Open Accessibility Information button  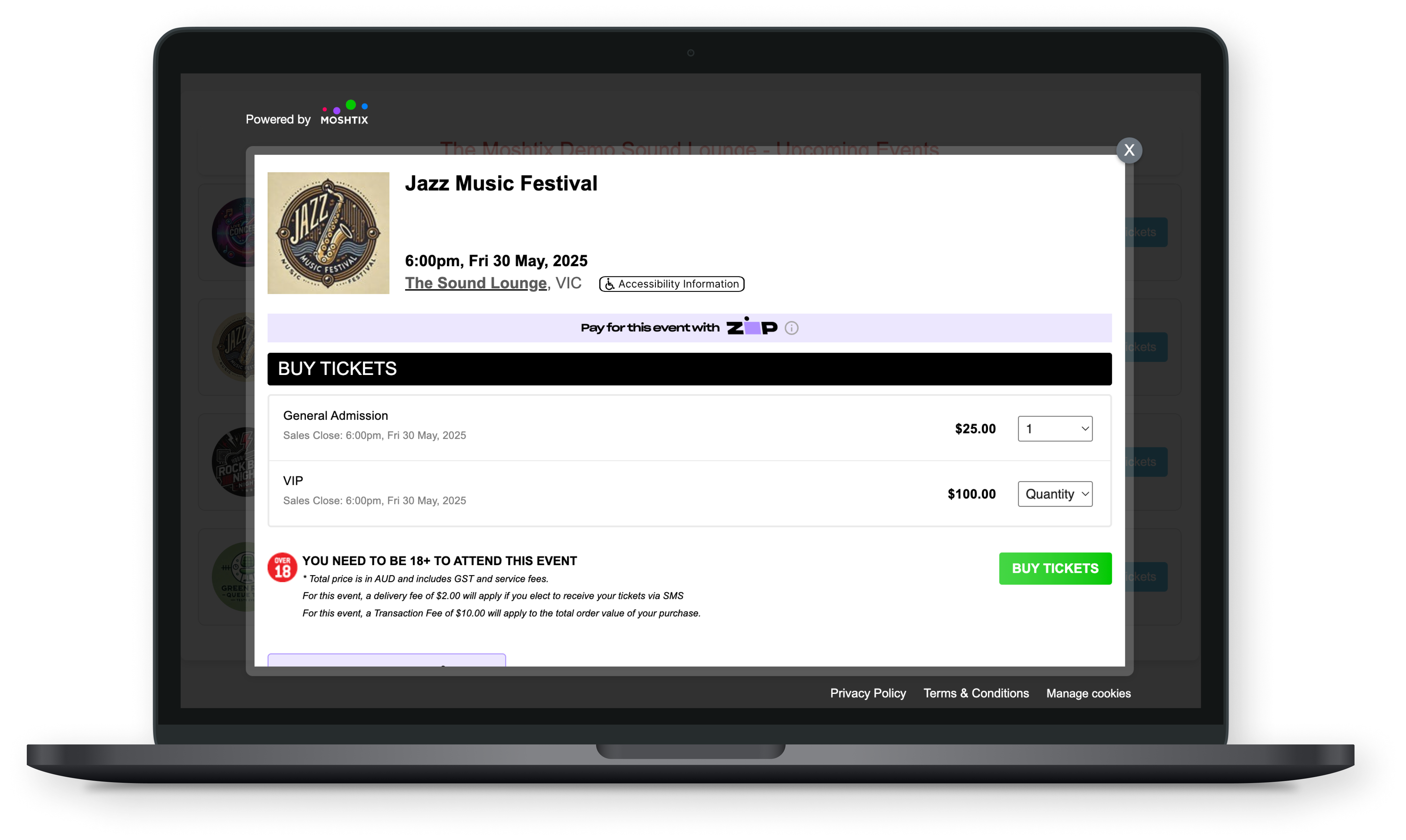click(672, 284)
